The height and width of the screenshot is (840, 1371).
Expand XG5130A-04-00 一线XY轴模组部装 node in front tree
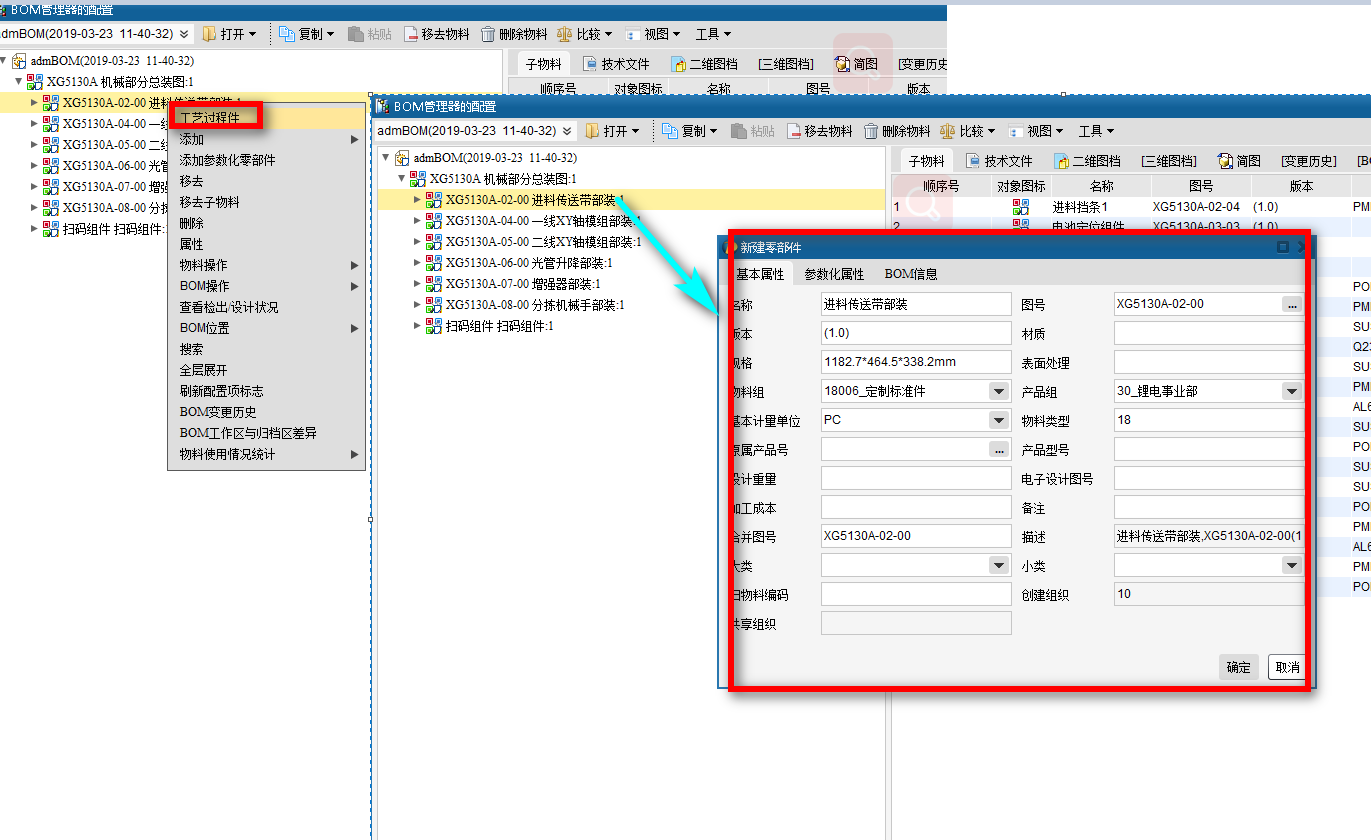point(419,221)
